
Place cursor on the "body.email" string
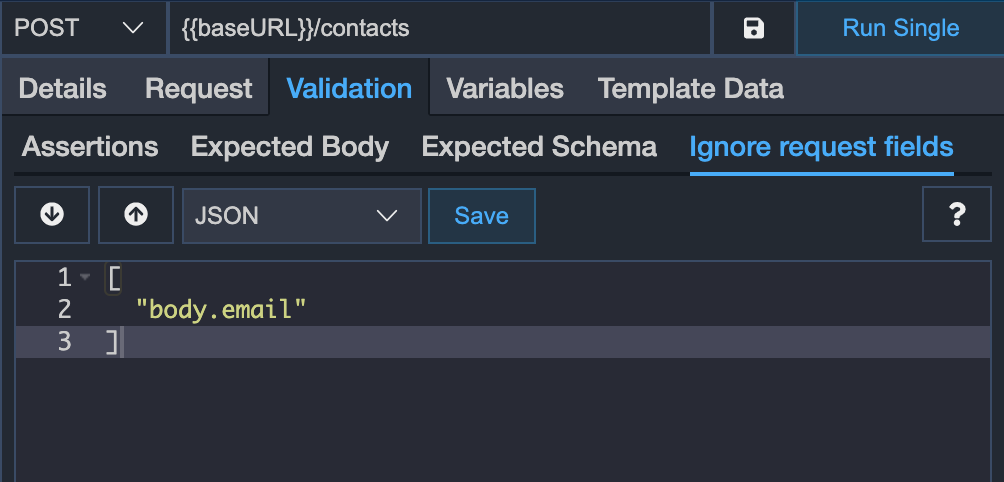[222, 310]
